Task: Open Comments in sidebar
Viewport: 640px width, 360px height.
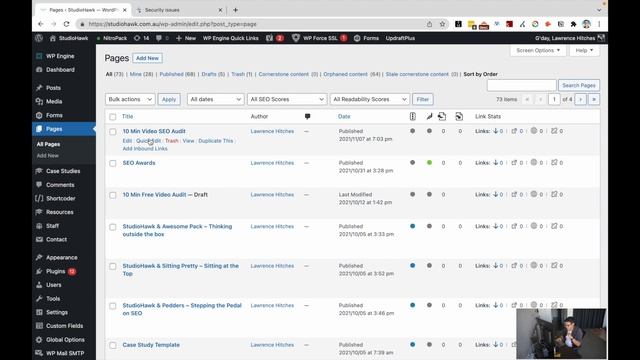Action: click(60, 184)
